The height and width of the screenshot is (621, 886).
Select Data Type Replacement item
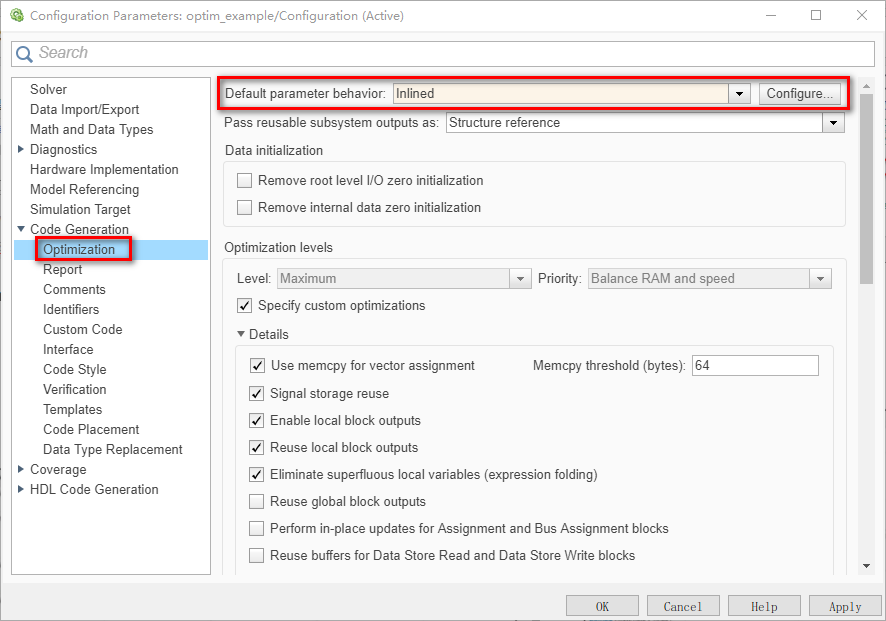pyautogui.click(x=112, y=450)
